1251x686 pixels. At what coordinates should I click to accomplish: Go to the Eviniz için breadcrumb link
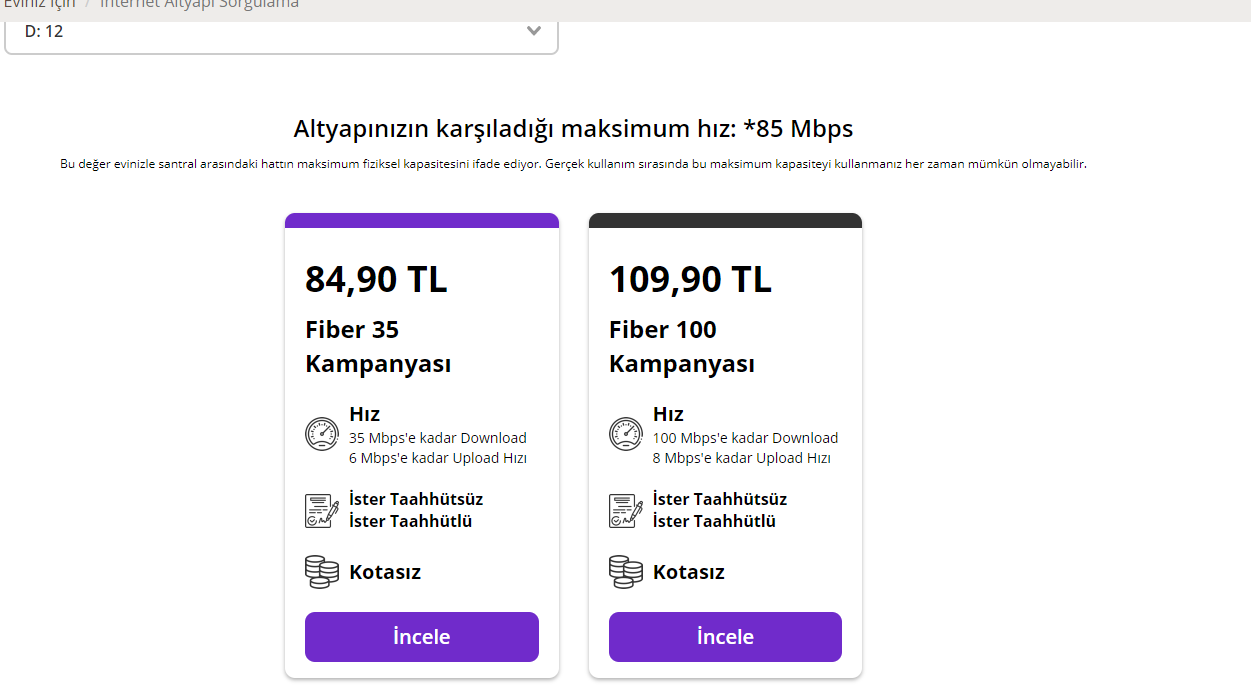click(40, 4)
